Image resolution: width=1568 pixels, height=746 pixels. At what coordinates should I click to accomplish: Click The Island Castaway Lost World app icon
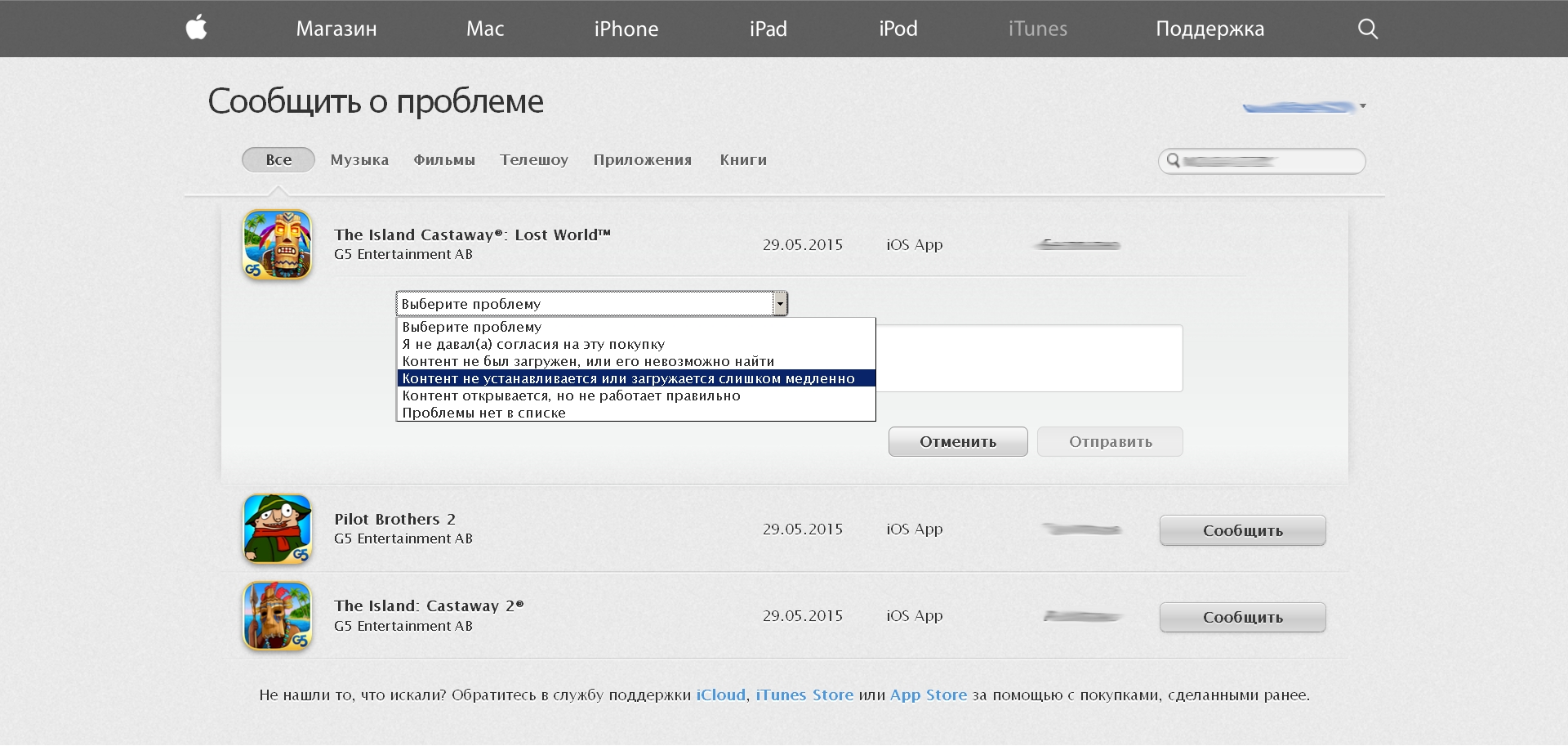278,245
